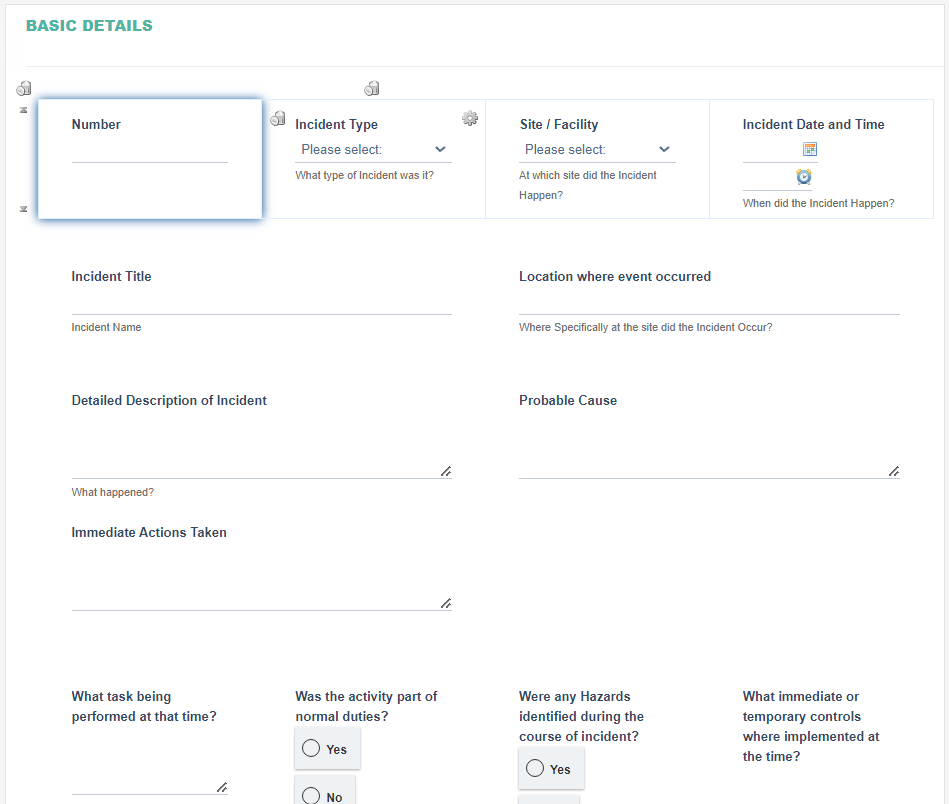Image resolution: width=949 pixels, height=804 pixels.
Task: Open the Site / Facility dropdown
Action: [x=597, y=150]
